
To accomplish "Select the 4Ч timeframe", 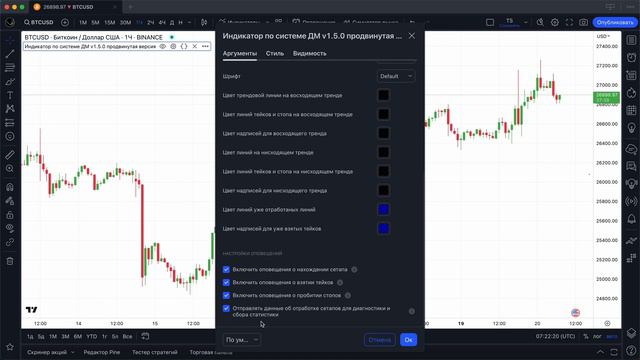I will click(x=162, y=22).
